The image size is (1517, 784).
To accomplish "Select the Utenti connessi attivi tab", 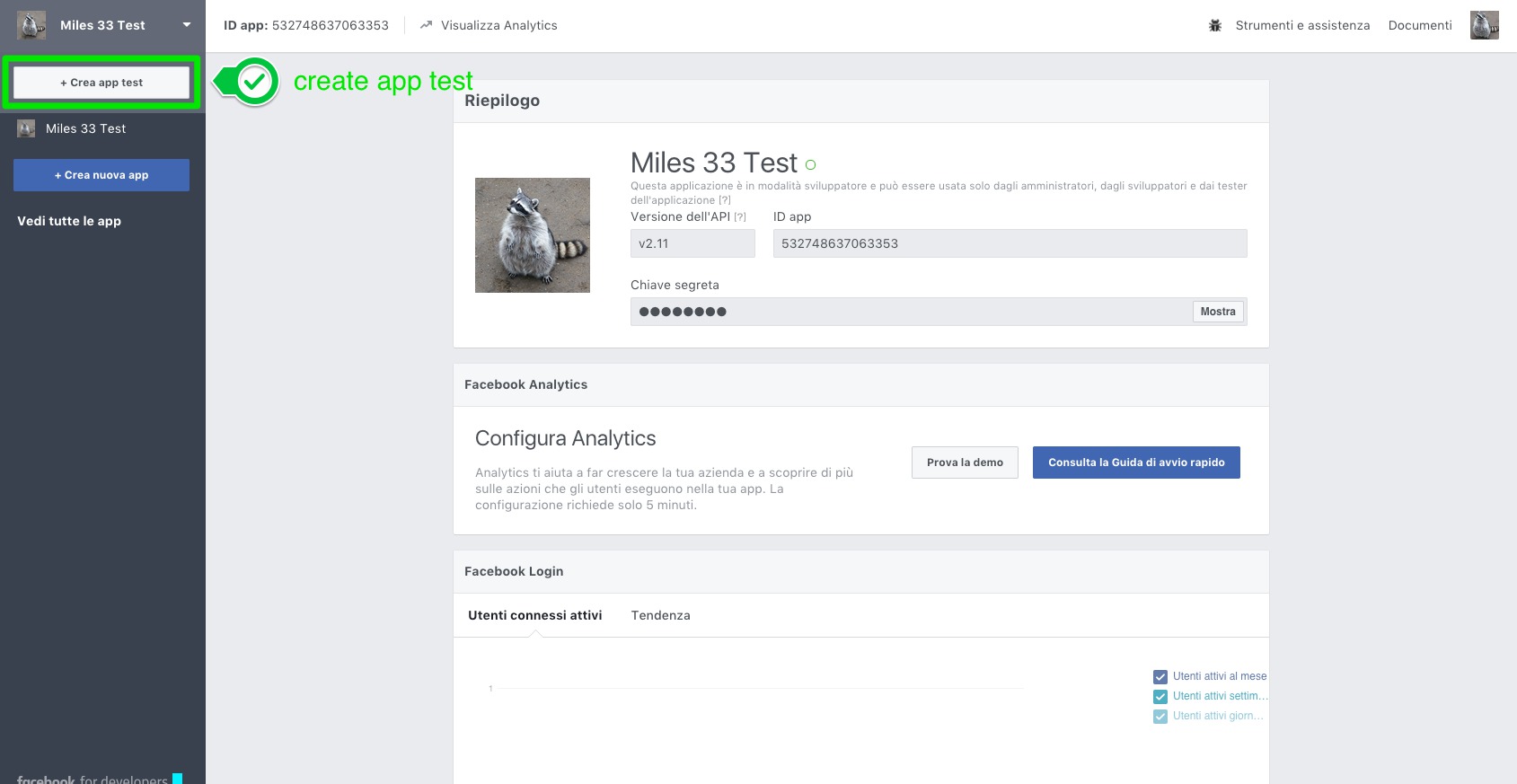I will pos(534,615).
